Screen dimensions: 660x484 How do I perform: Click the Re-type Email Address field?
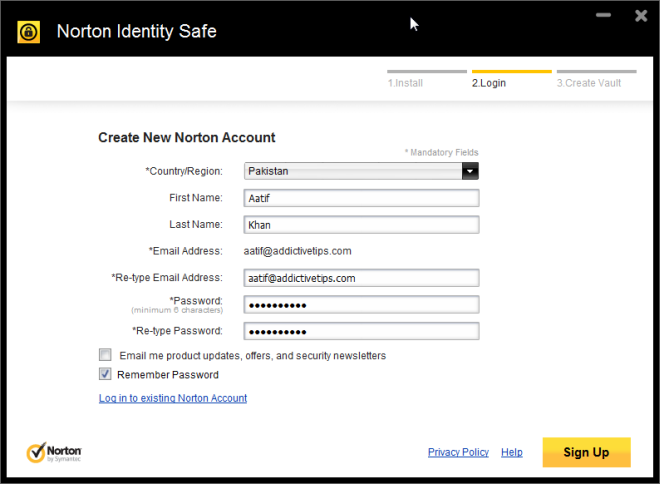(361, 278)
